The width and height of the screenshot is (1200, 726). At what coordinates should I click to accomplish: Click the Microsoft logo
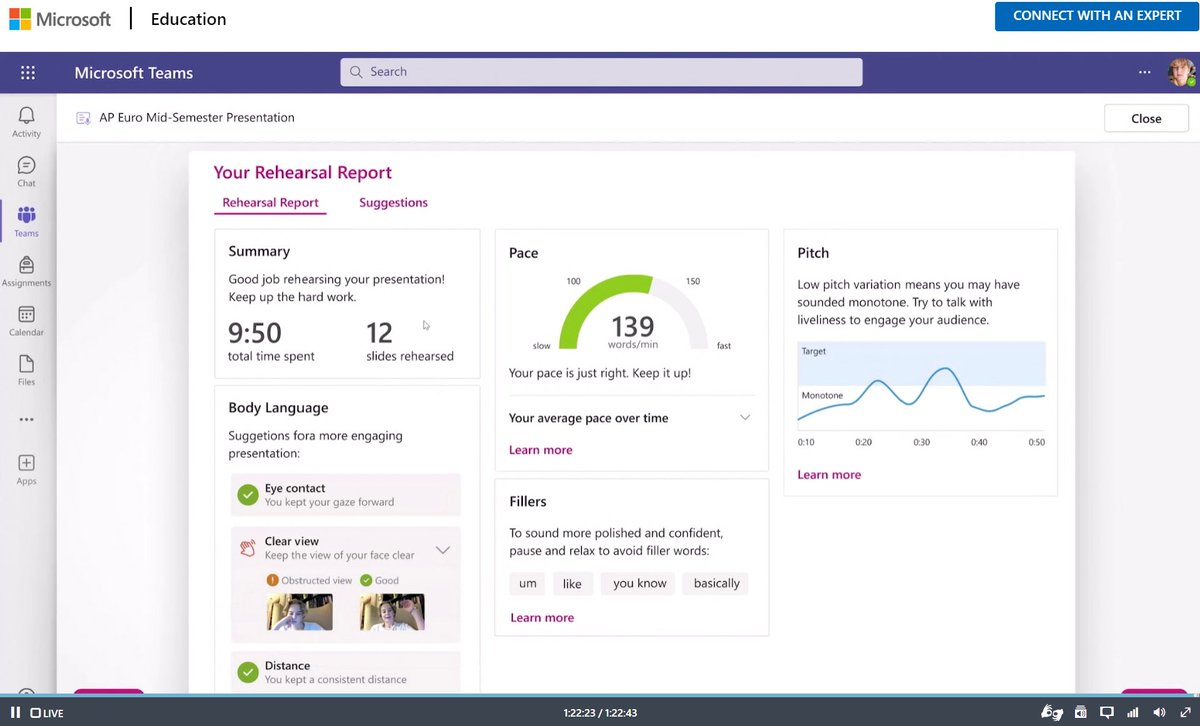click(x=60, y=19)
